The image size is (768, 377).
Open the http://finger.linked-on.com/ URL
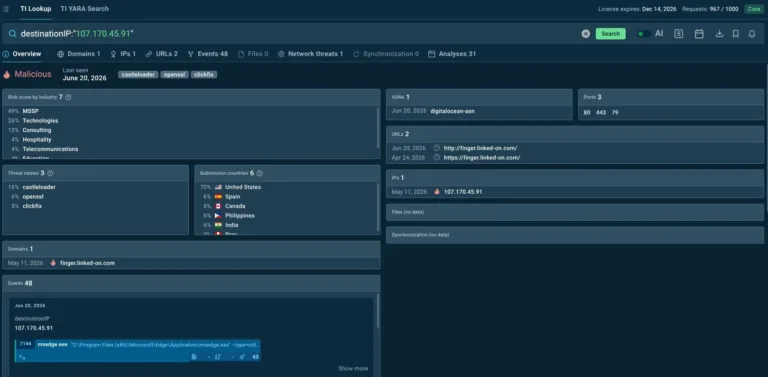tap(480, 148)
